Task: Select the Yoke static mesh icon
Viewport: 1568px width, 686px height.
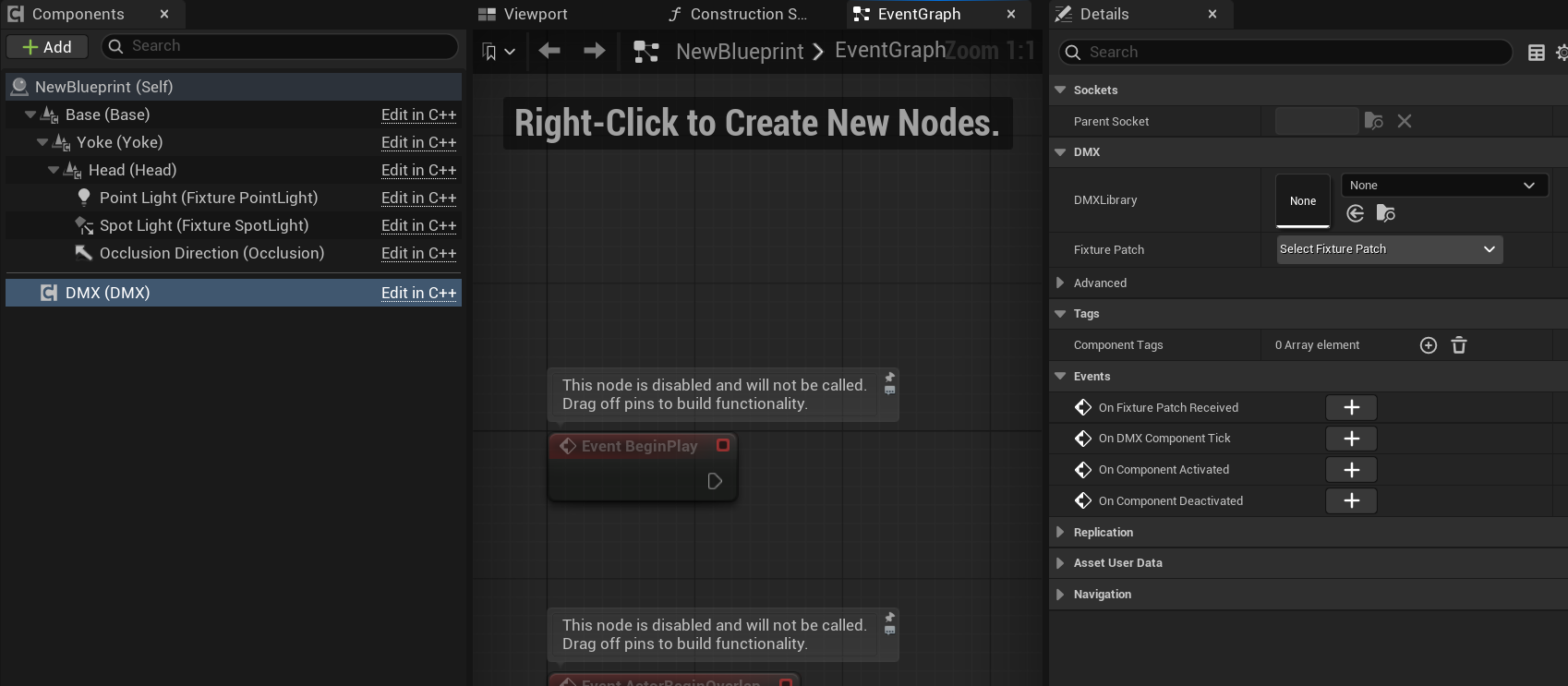Action: point(62,142)
